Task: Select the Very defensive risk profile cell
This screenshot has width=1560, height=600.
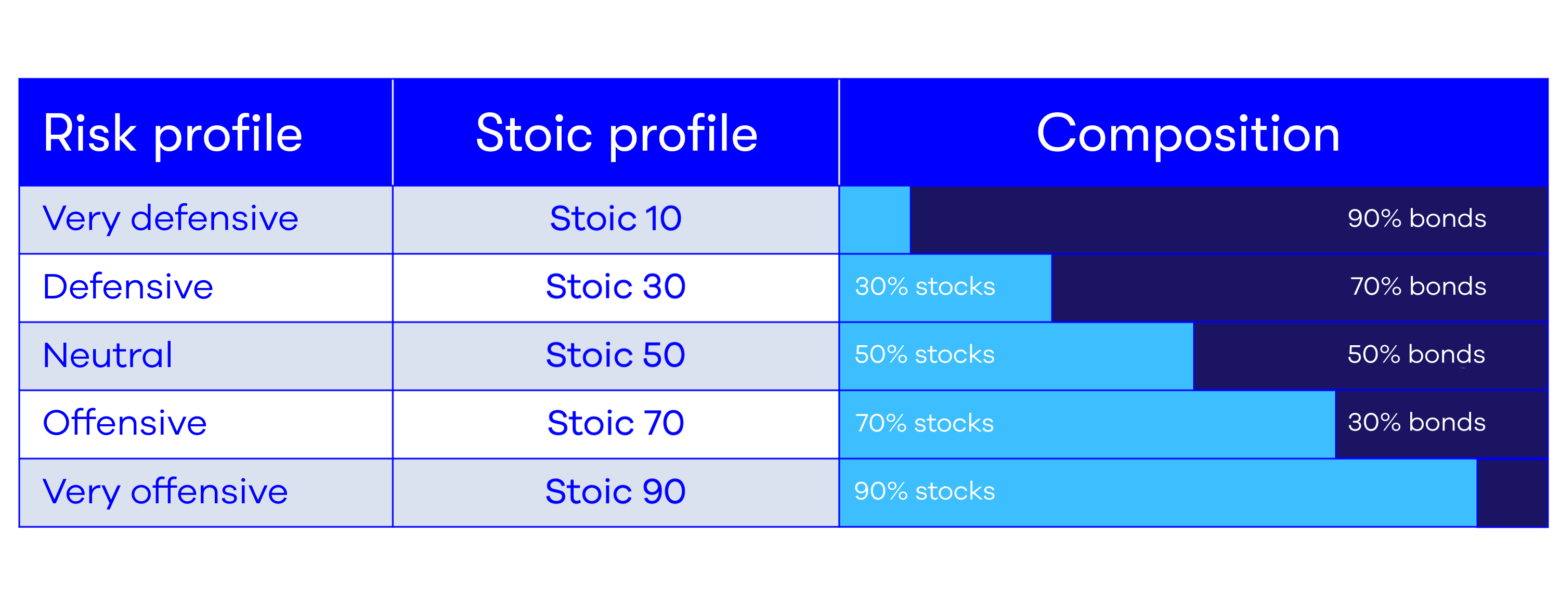Action: (x=170, y=219)
